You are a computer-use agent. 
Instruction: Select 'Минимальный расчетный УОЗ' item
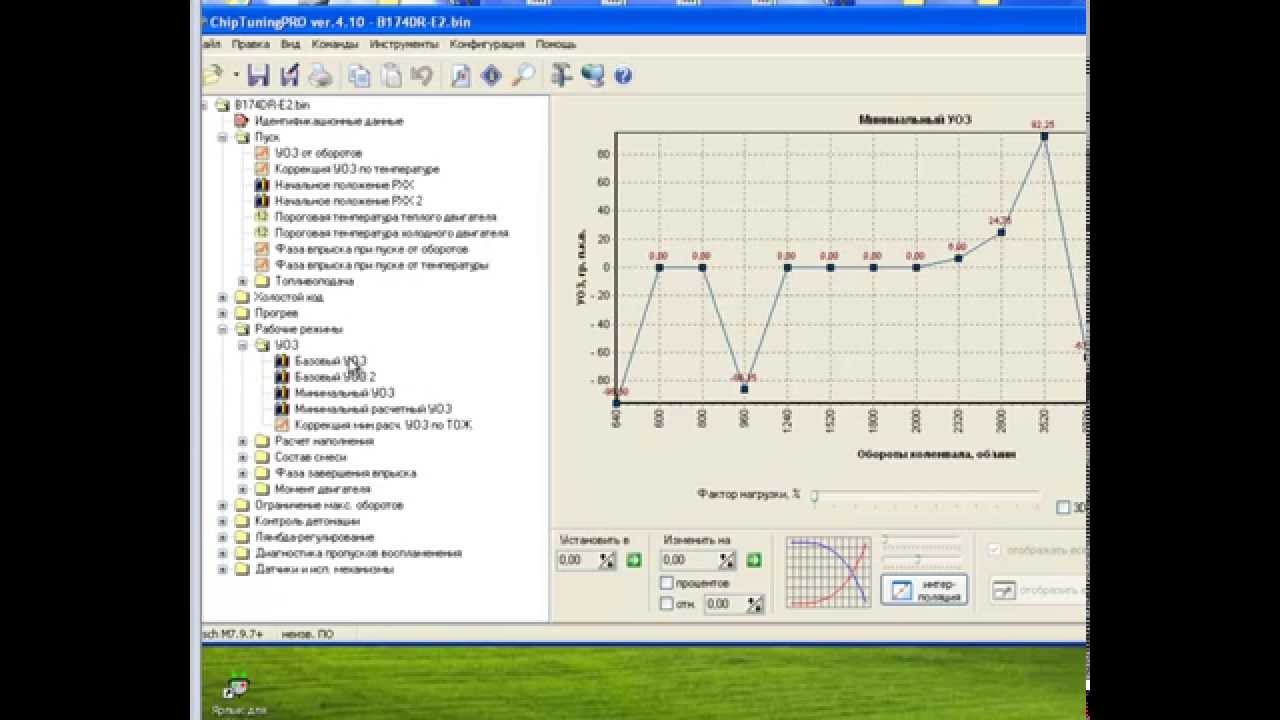tap(373, 409)
